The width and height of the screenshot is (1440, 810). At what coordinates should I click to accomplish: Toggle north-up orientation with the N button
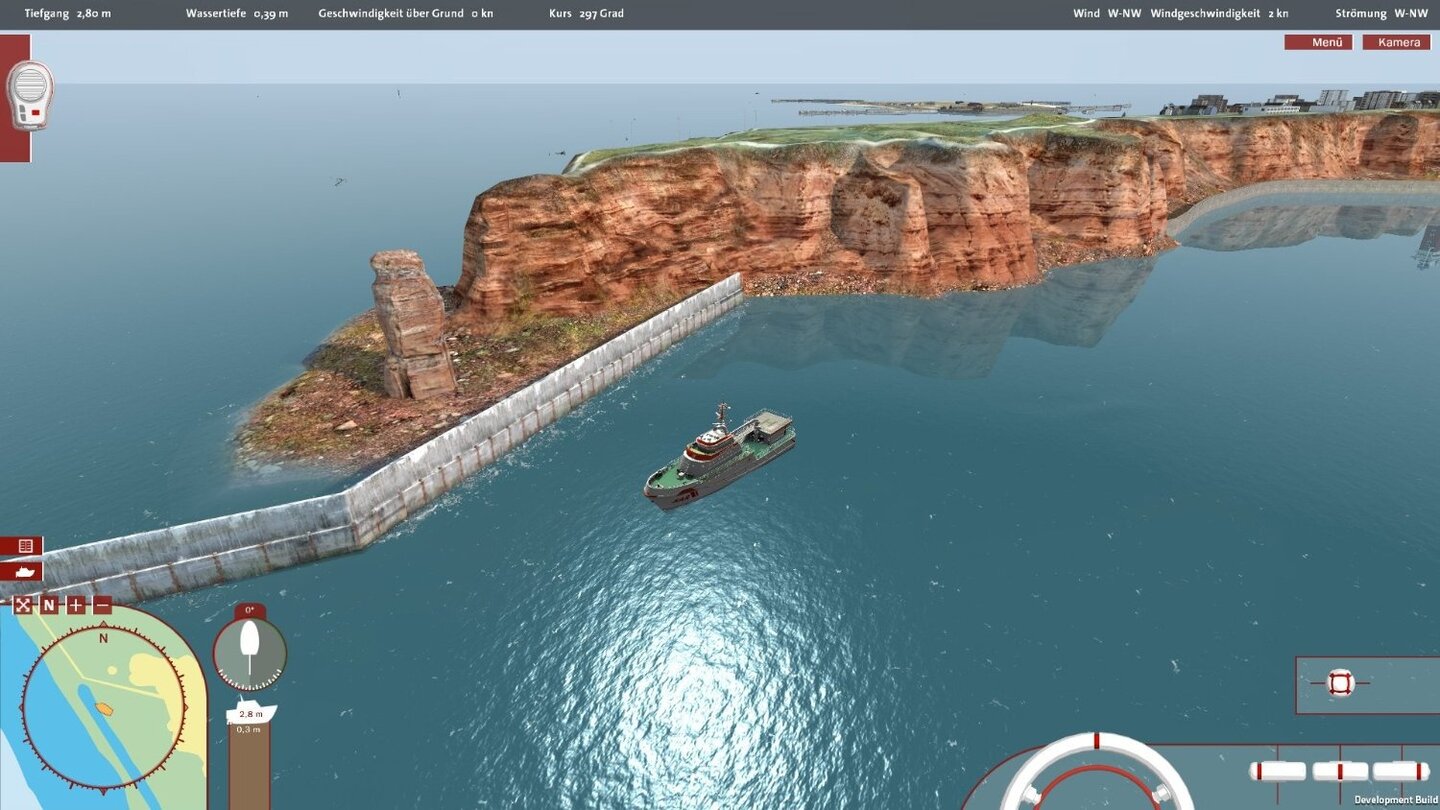tap(49, 604)
